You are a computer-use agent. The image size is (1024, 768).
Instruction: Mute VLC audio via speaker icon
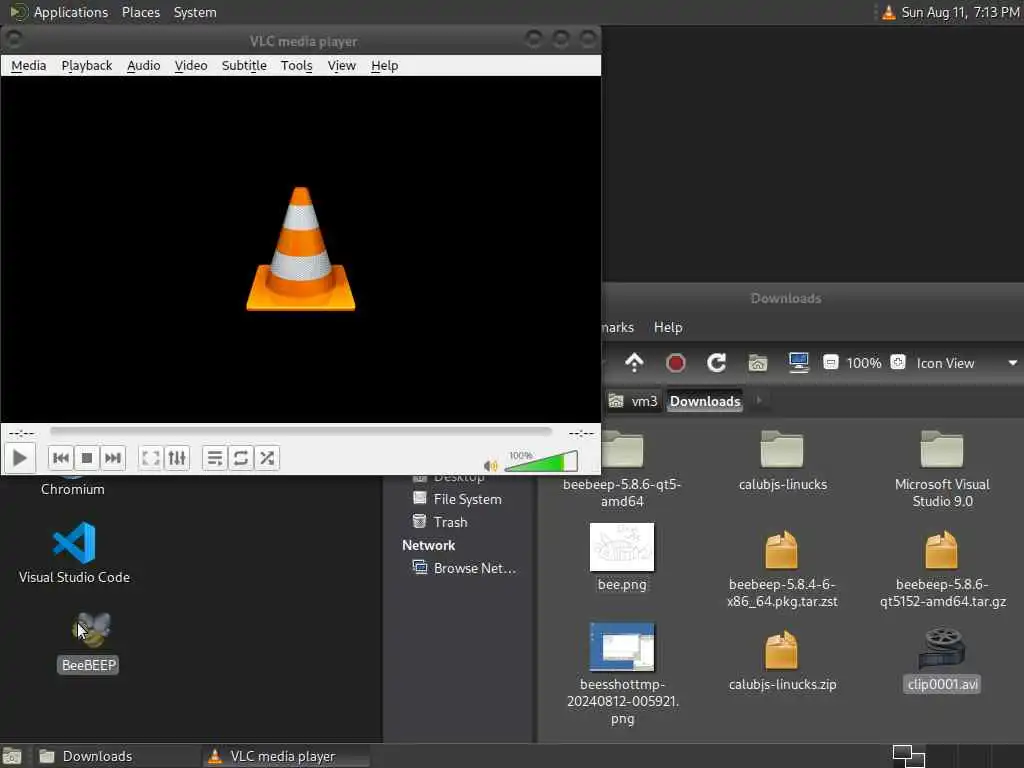click(490, 465)
